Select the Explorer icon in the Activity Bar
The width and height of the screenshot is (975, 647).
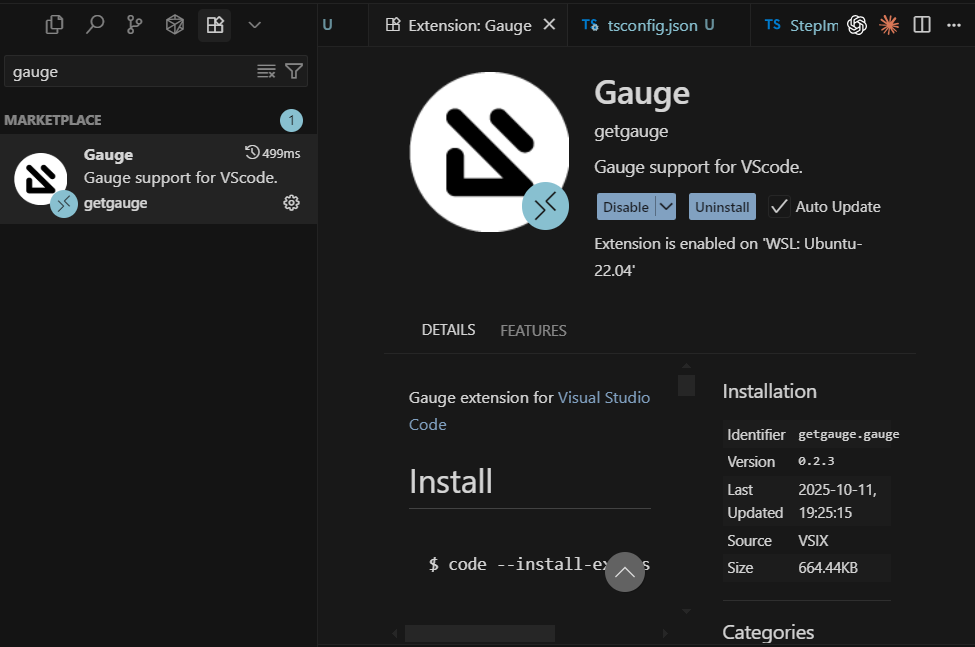tap(54, 24)
